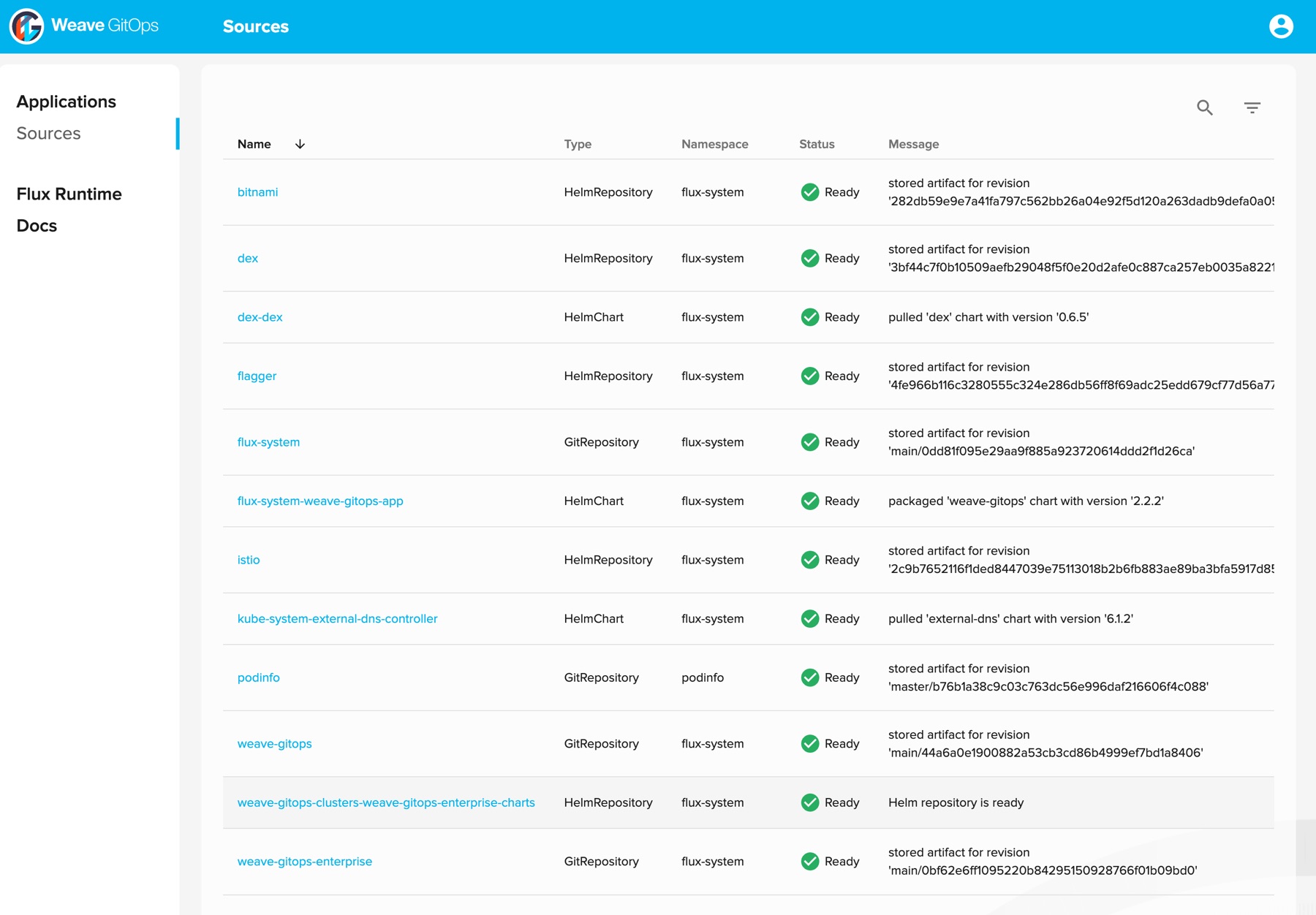Open the flagger source link

point(257,376)
